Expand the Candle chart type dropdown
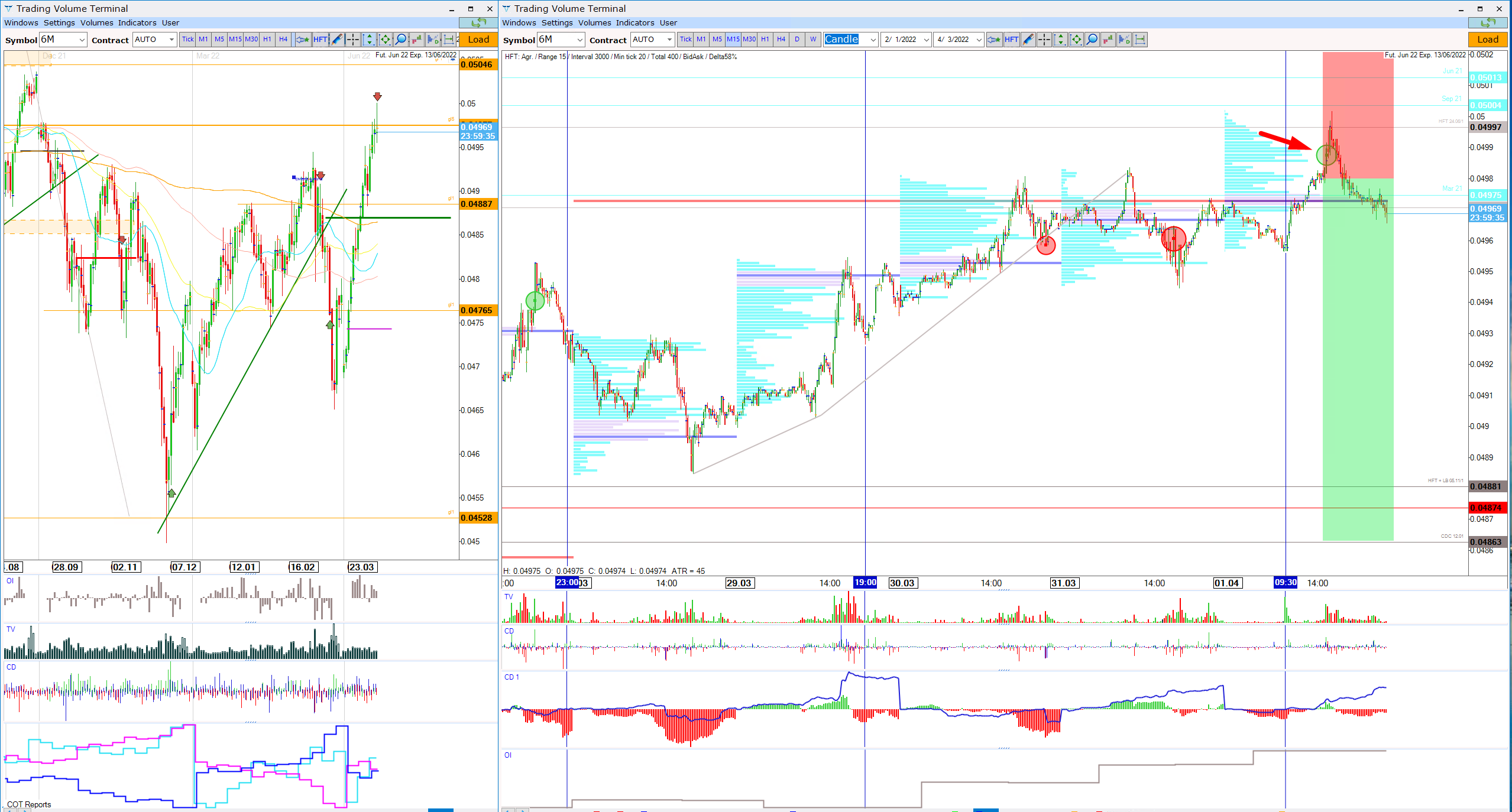 (873, 40)
